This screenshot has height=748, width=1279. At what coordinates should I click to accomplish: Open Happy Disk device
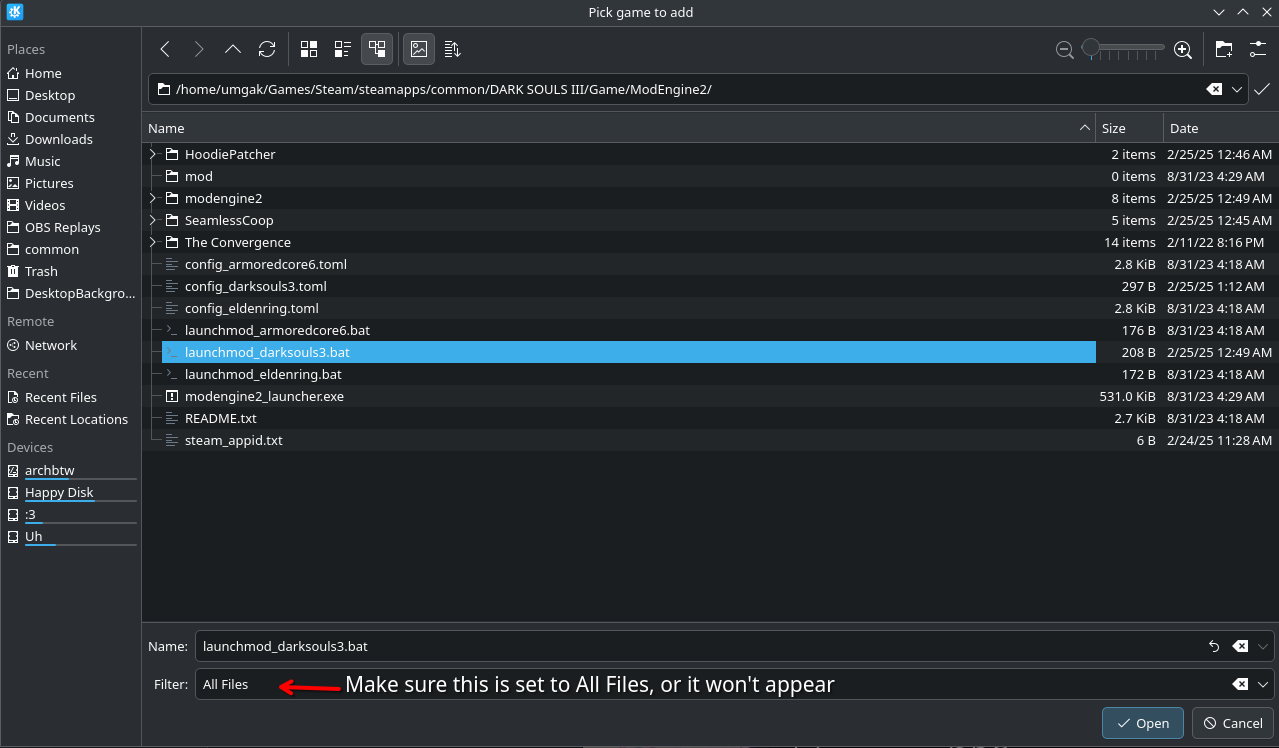point(70,492)
